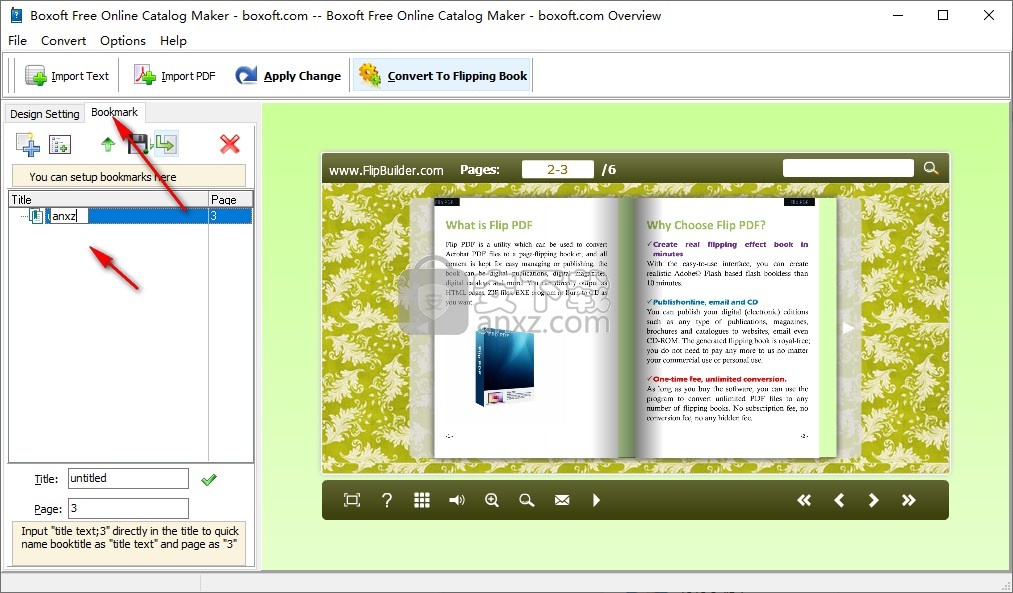Click 'Publishonline, email and CD' text
This screenshot has height=593, width=1013.
pyautogui.click(x=705, y=302)
